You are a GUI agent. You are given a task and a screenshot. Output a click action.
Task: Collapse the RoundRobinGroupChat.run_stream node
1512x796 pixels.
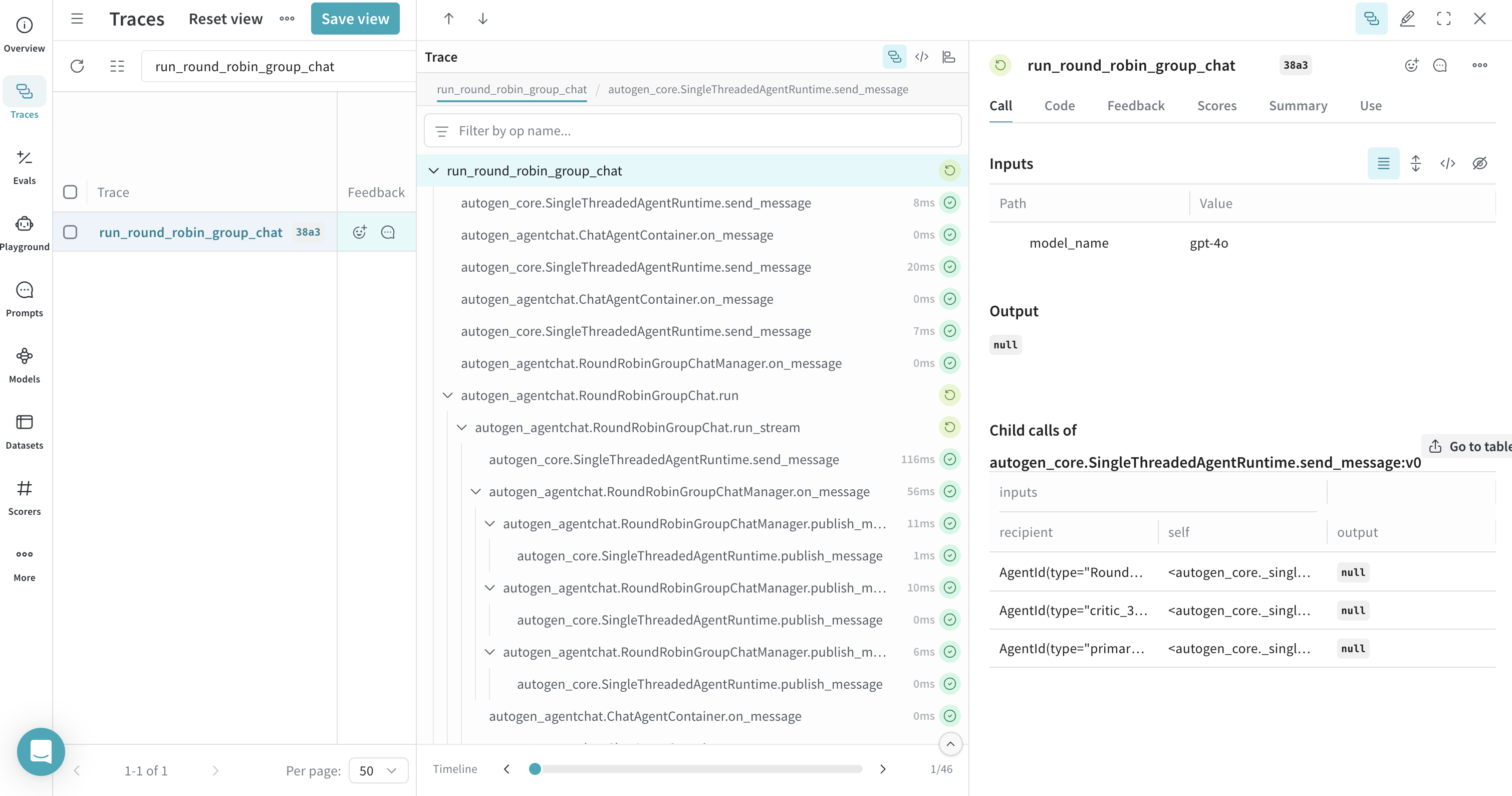[x=462, y=428]
